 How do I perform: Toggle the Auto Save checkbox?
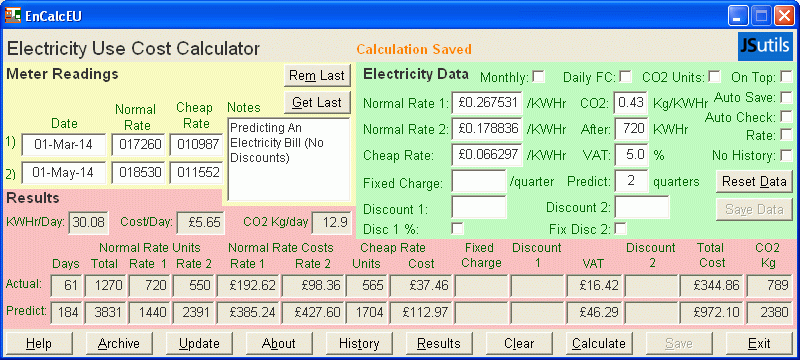[x=786, y=97]
